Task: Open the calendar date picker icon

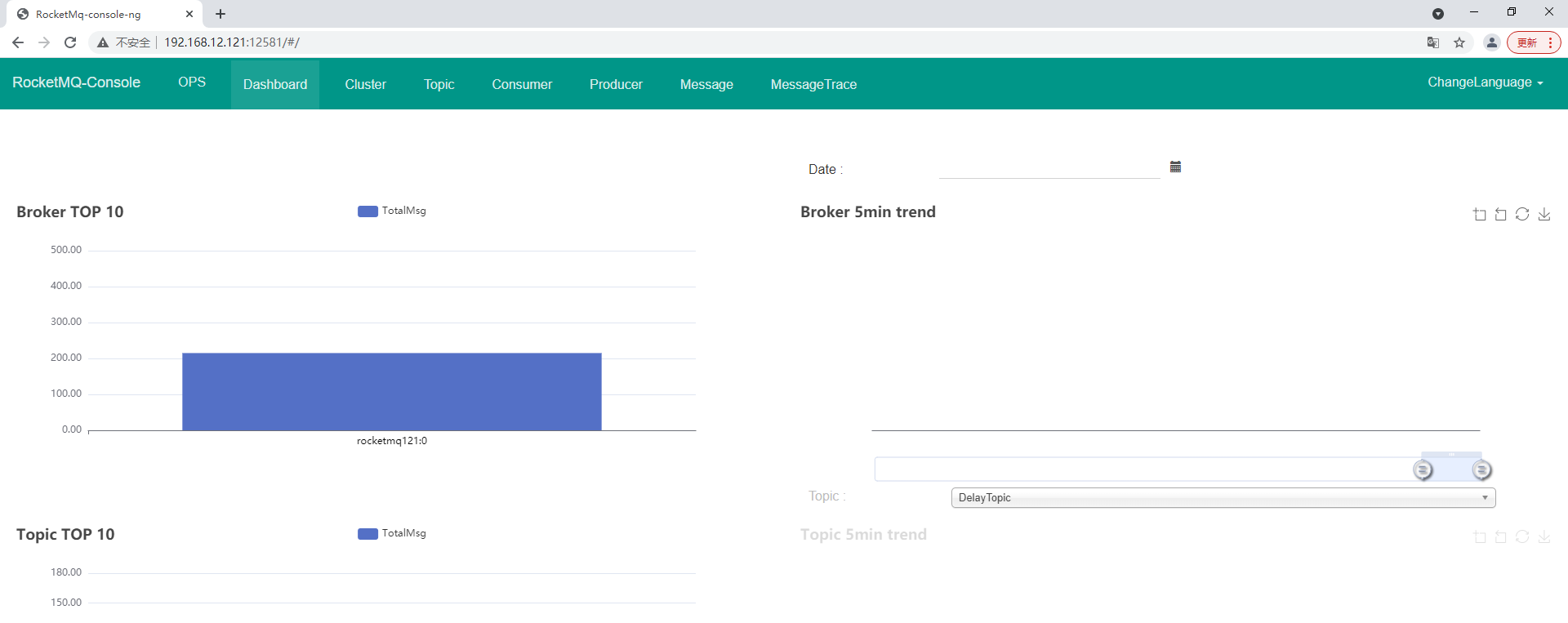Action: click(x=1175, y=167)
